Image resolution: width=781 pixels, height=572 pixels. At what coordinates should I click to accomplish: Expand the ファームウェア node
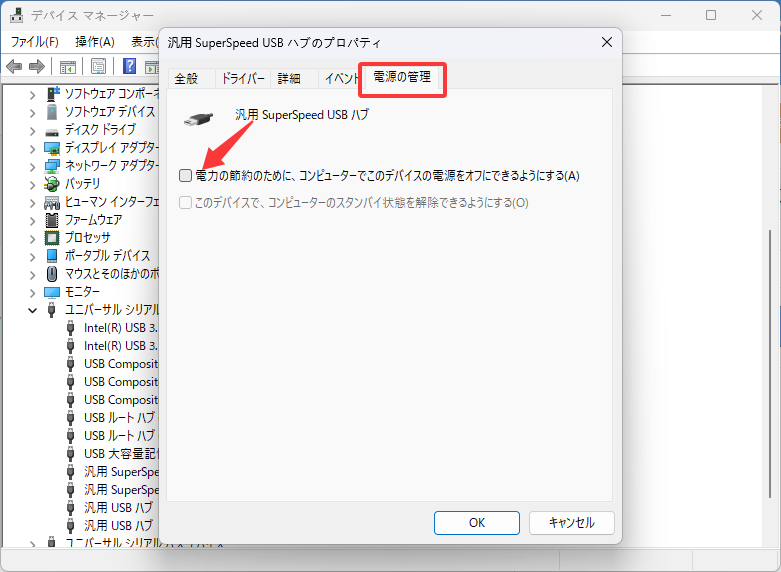(x=32, y=221)
